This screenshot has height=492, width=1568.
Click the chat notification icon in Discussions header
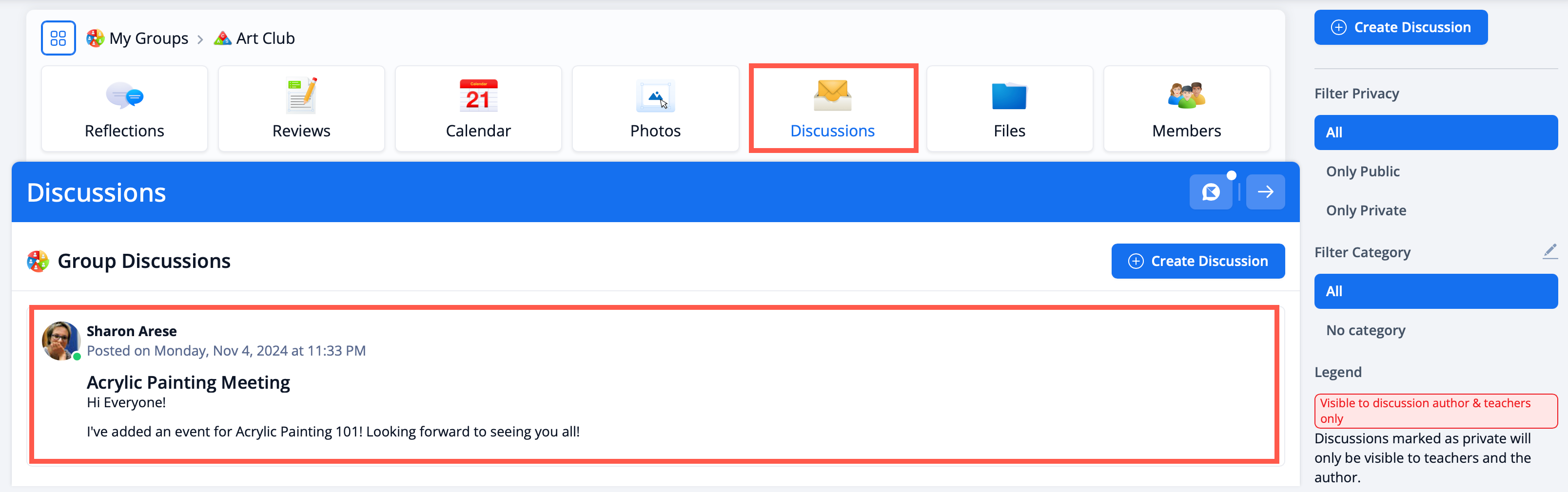pos(1211,192)
